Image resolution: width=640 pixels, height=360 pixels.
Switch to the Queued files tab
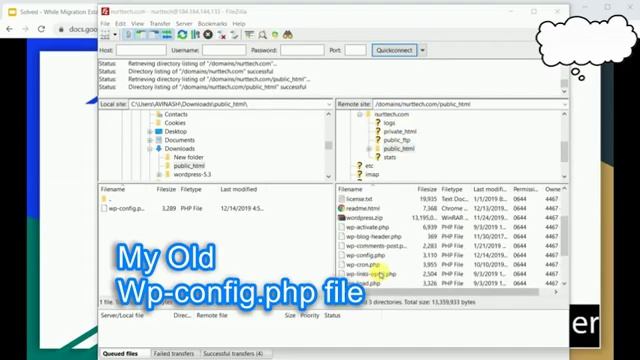pos(120,353)
